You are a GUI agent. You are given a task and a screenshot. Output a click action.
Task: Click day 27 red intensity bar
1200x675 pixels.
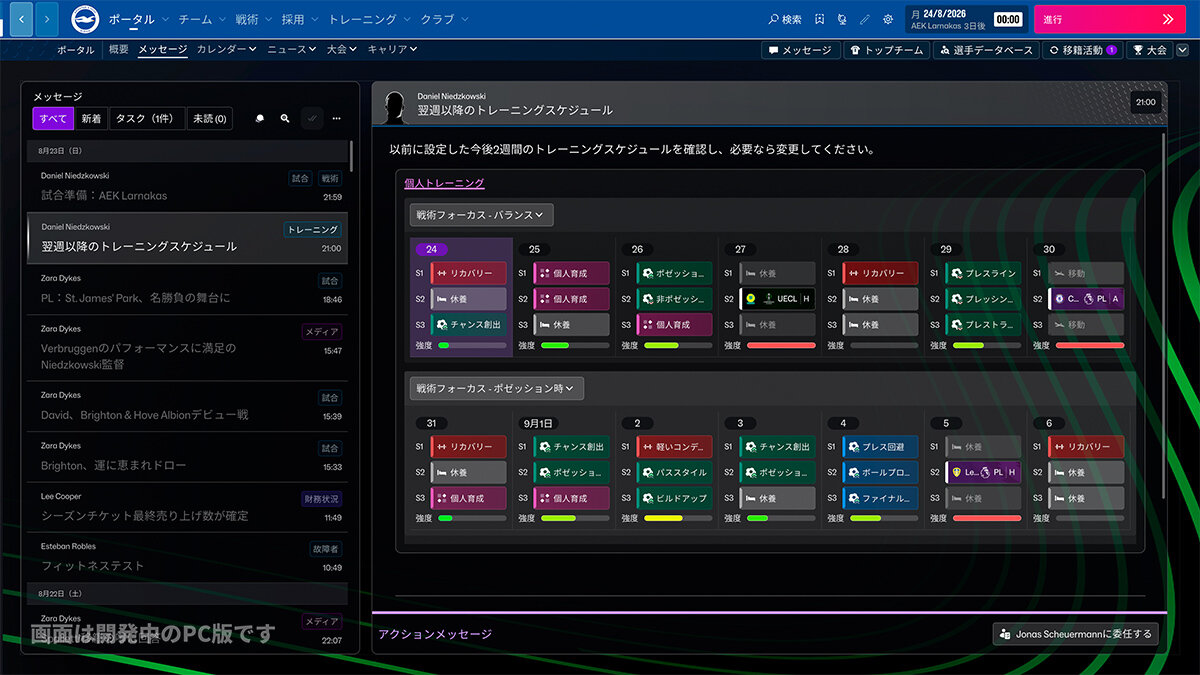(x=781, y=345)
